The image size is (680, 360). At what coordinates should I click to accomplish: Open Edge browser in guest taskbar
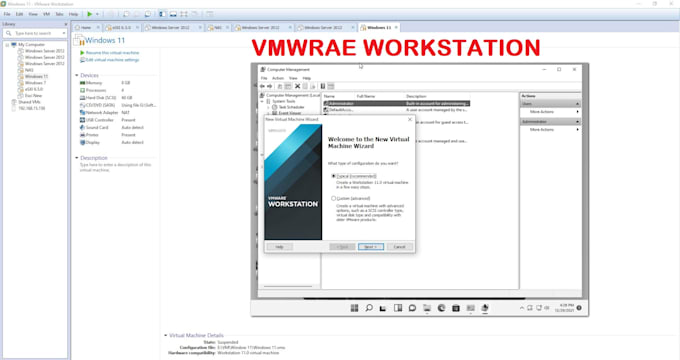click(x=441, y=308)
